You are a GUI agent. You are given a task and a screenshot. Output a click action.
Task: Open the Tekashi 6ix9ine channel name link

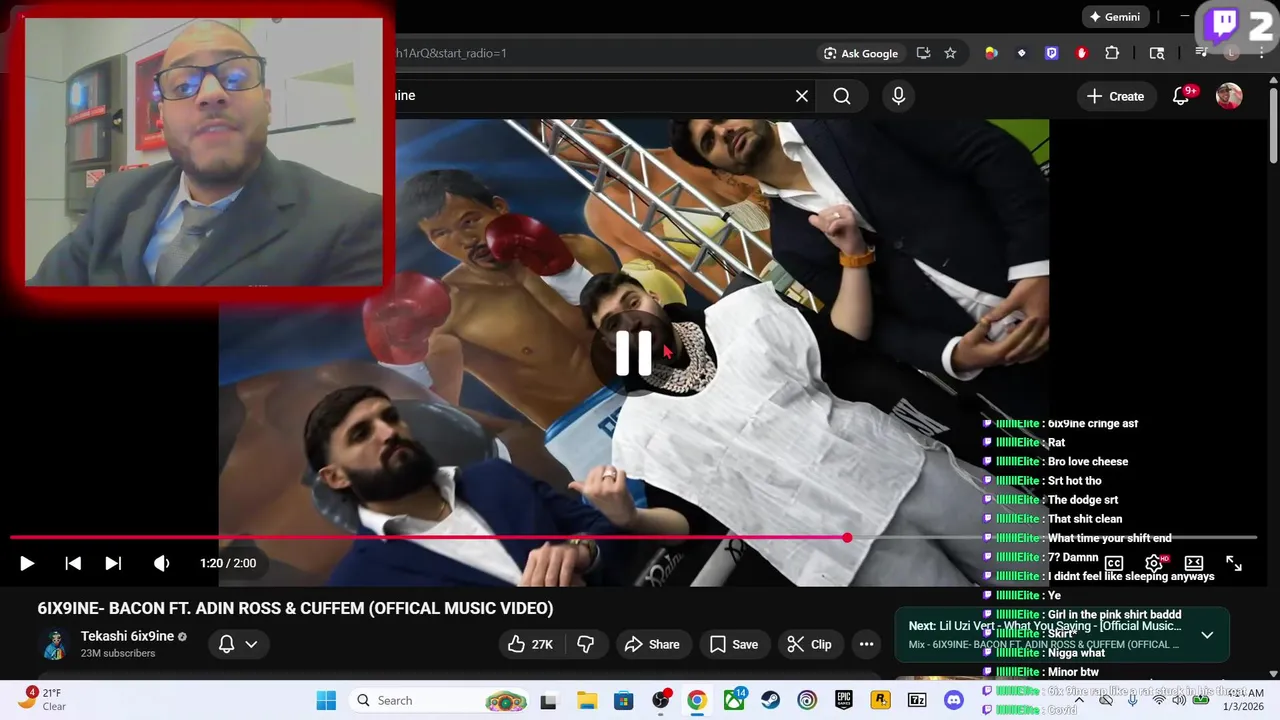pos(127,636)
